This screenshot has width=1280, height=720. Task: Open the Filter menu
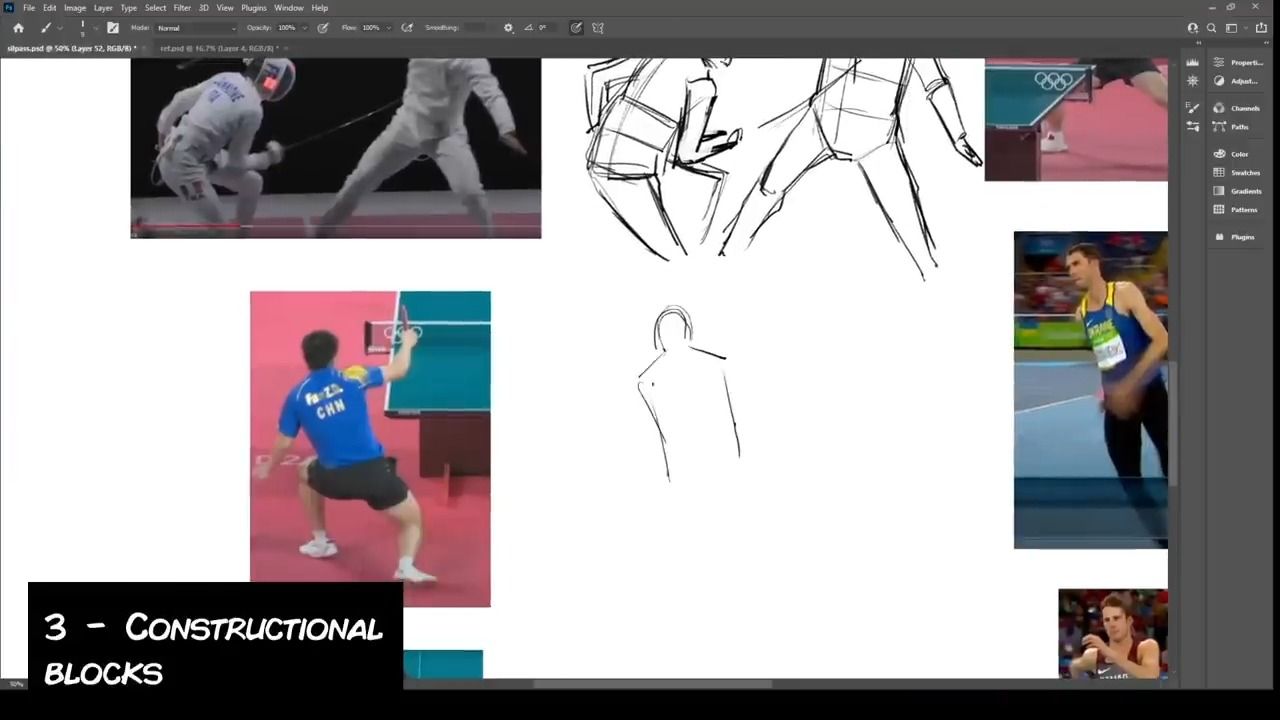[182, 8]
